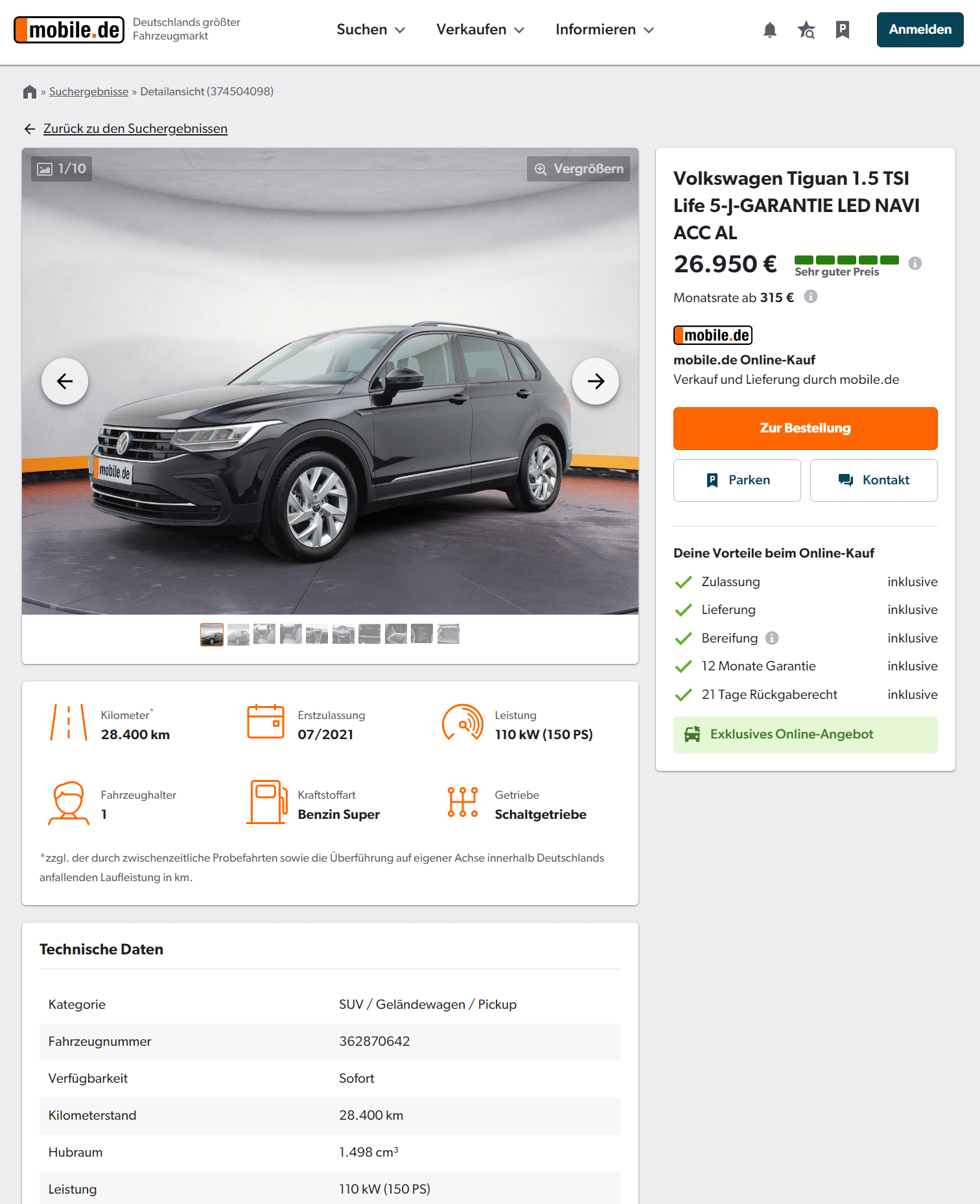Screen dimensions: 980x1204
Task: Go back via Zurück zu den Suchergebnissen
Action: click(x=135, y=128)
